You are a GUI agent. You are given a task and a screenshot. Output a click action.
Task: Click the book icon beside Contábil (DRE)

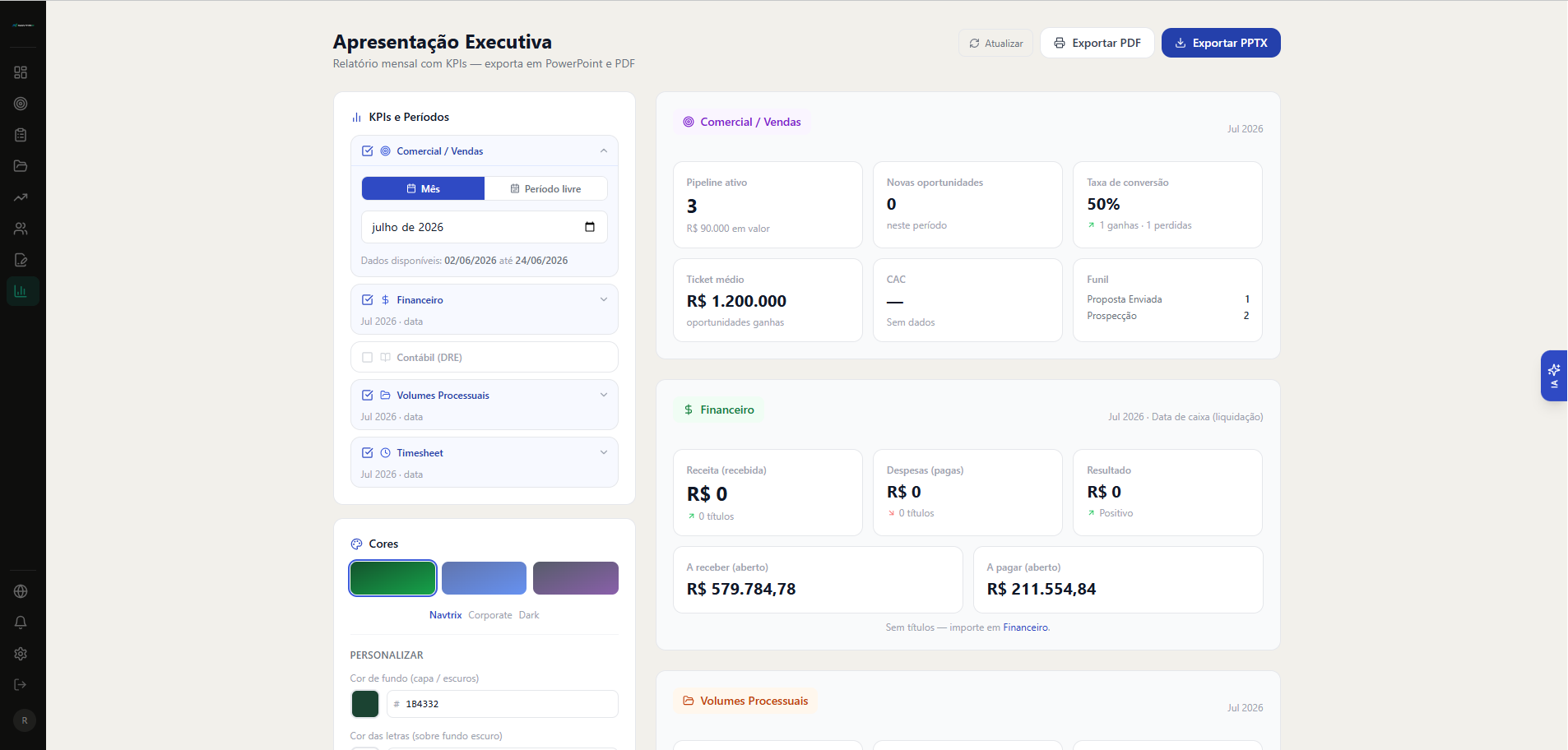coord(385,358)
